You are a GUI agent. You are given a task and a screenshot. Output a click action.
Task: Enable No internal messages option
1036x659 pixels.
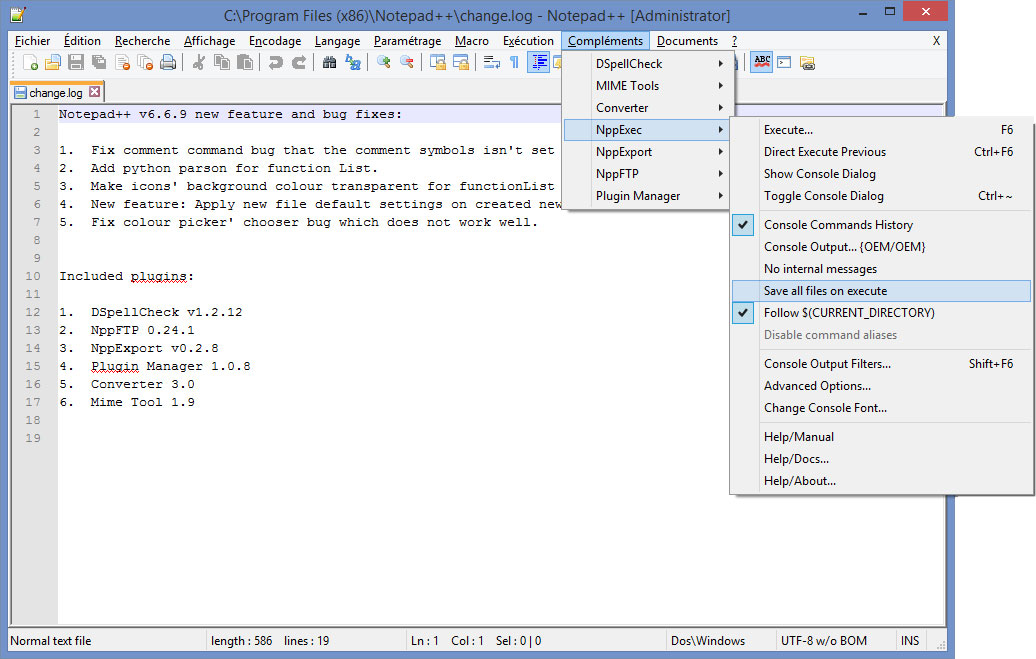pos(881,269)
